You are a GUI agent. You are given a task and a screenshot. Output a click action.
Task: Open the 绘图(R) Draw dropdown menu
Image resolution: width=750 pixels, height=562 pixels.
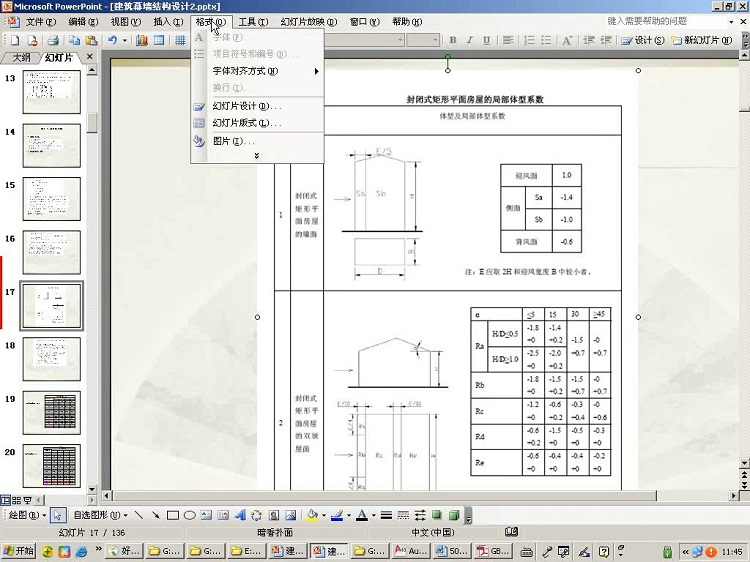point(27,515)
